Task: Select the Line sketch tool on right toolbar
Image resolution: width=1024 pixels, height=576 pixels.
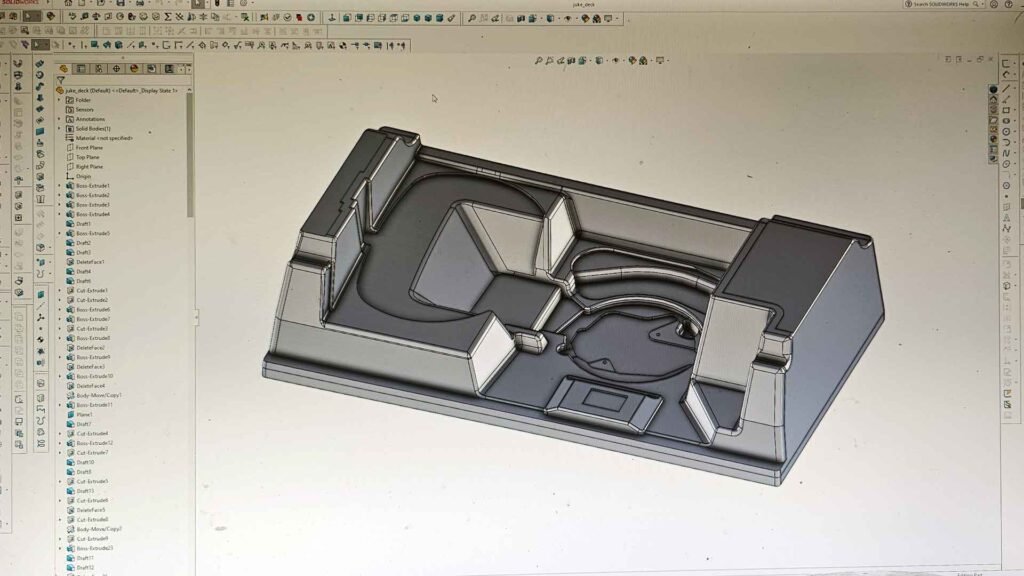Action: coord(1005,88)
